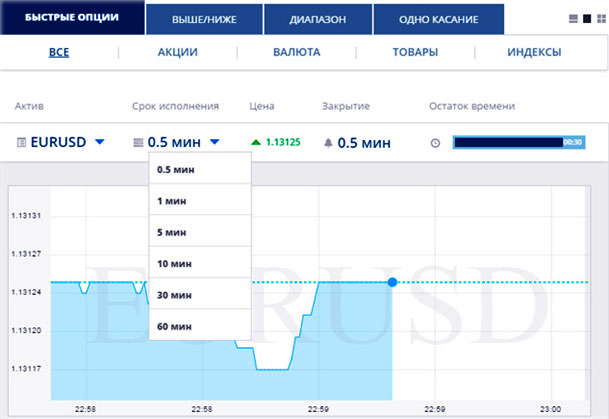The image size is (609, 419).
Task: Open the Диапазон tab
Action: tap(317, 19)
